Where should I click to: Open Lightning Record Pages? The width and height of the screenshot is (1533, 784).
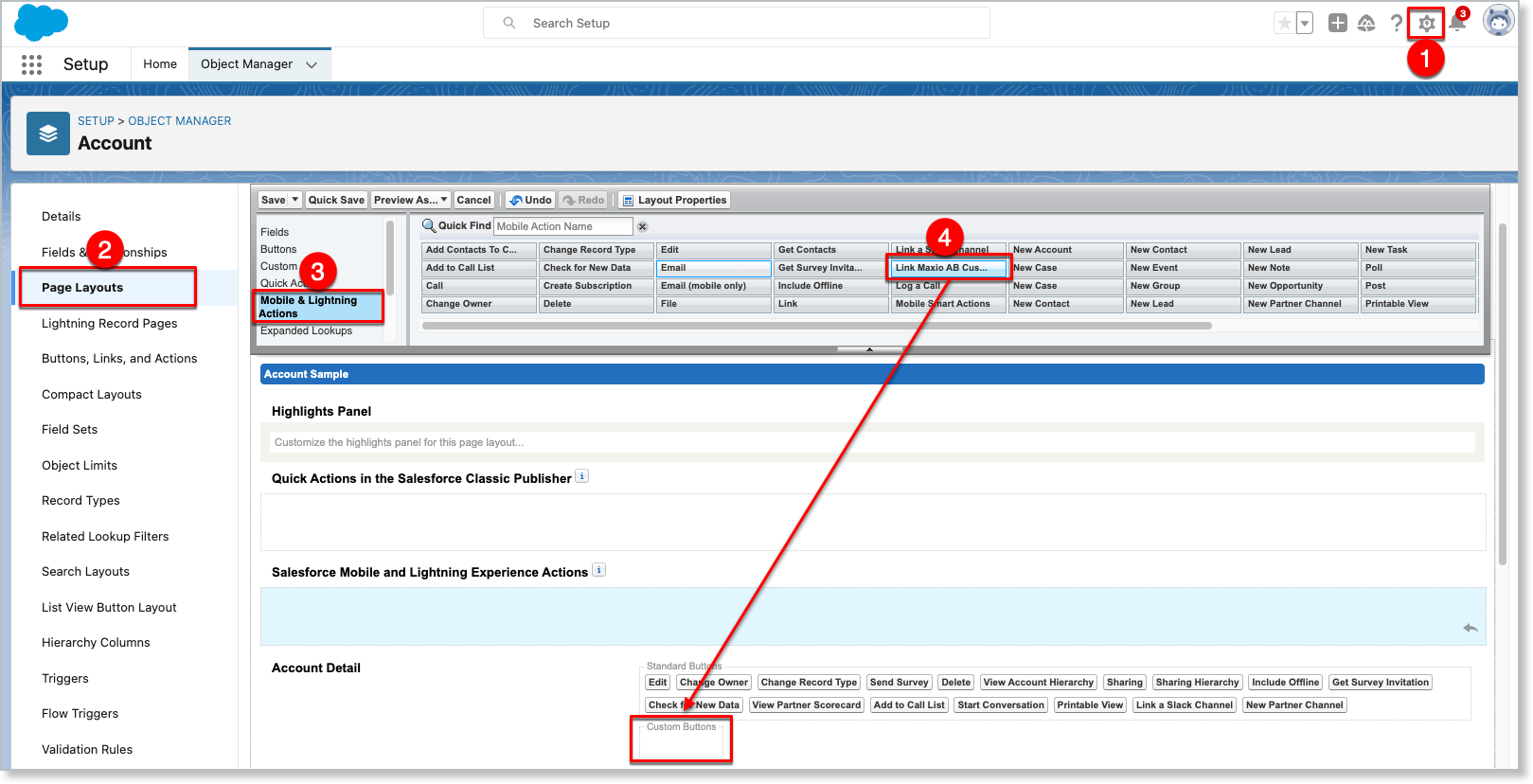click(110, 324)
